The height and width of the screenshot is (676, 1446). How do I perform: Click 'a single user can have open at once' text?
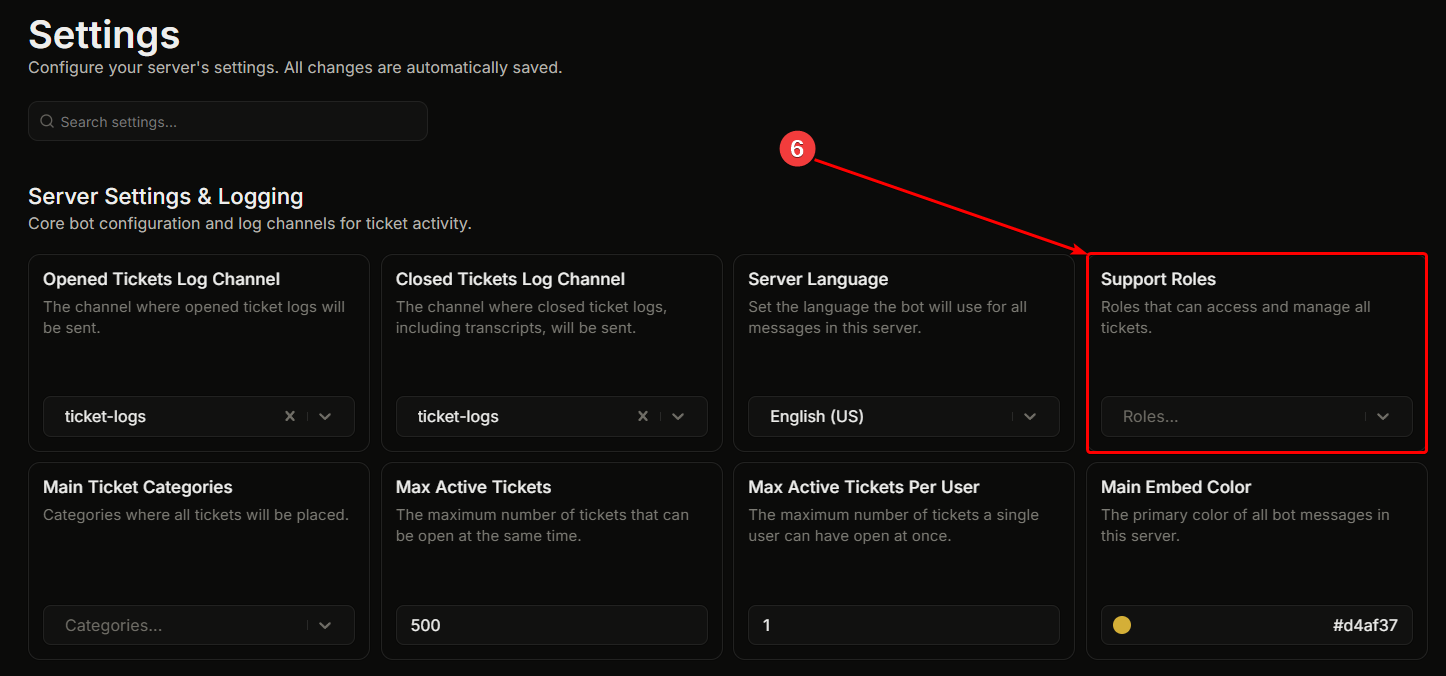tap(893, 525)
